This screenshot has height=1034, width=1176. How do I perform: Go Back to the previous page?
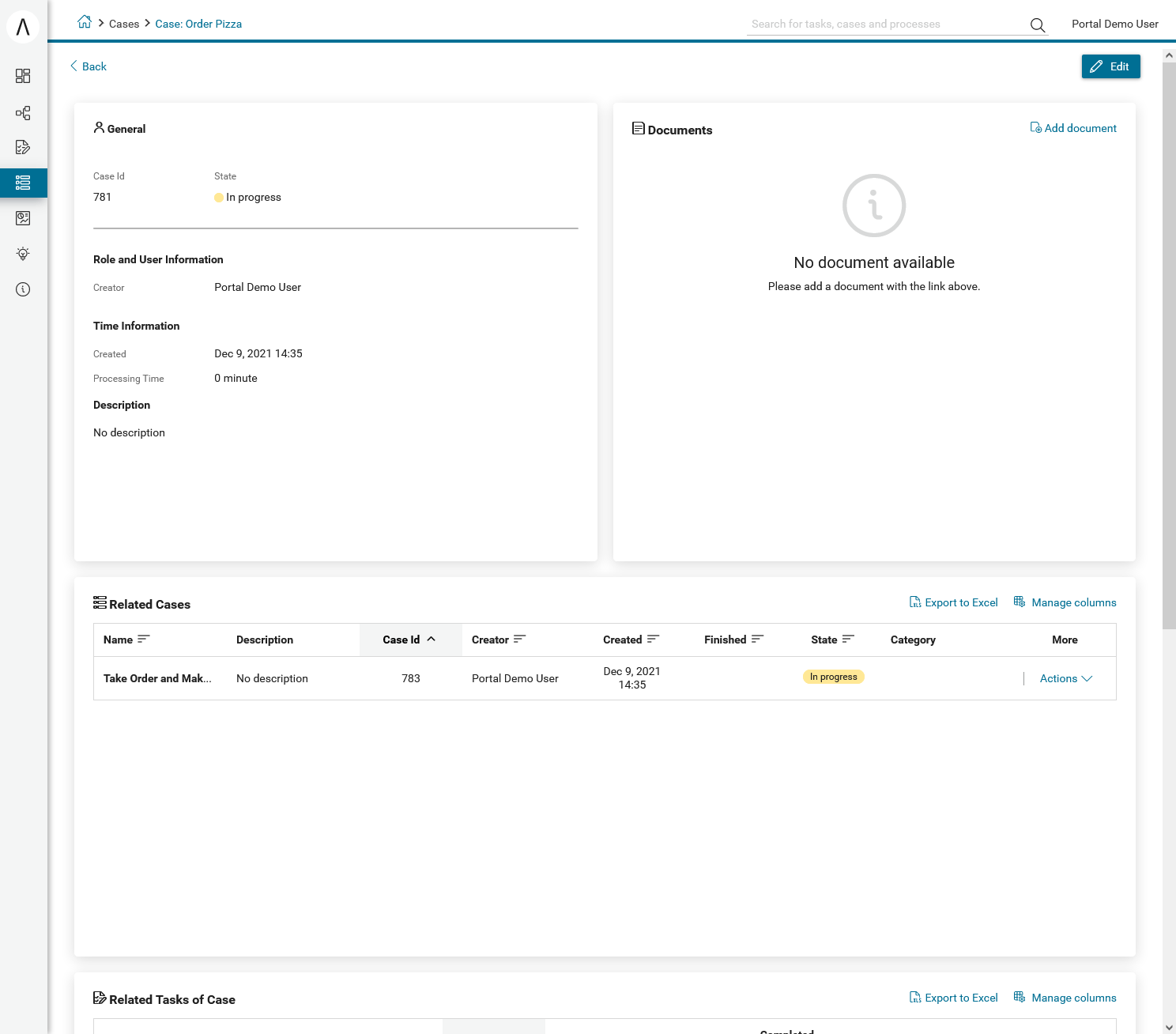click(88, 66)
